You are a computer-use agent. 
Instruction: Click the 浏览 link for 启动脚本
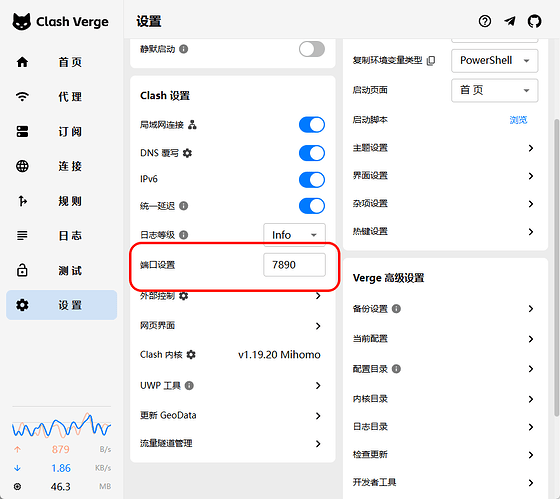click(518, 120)
